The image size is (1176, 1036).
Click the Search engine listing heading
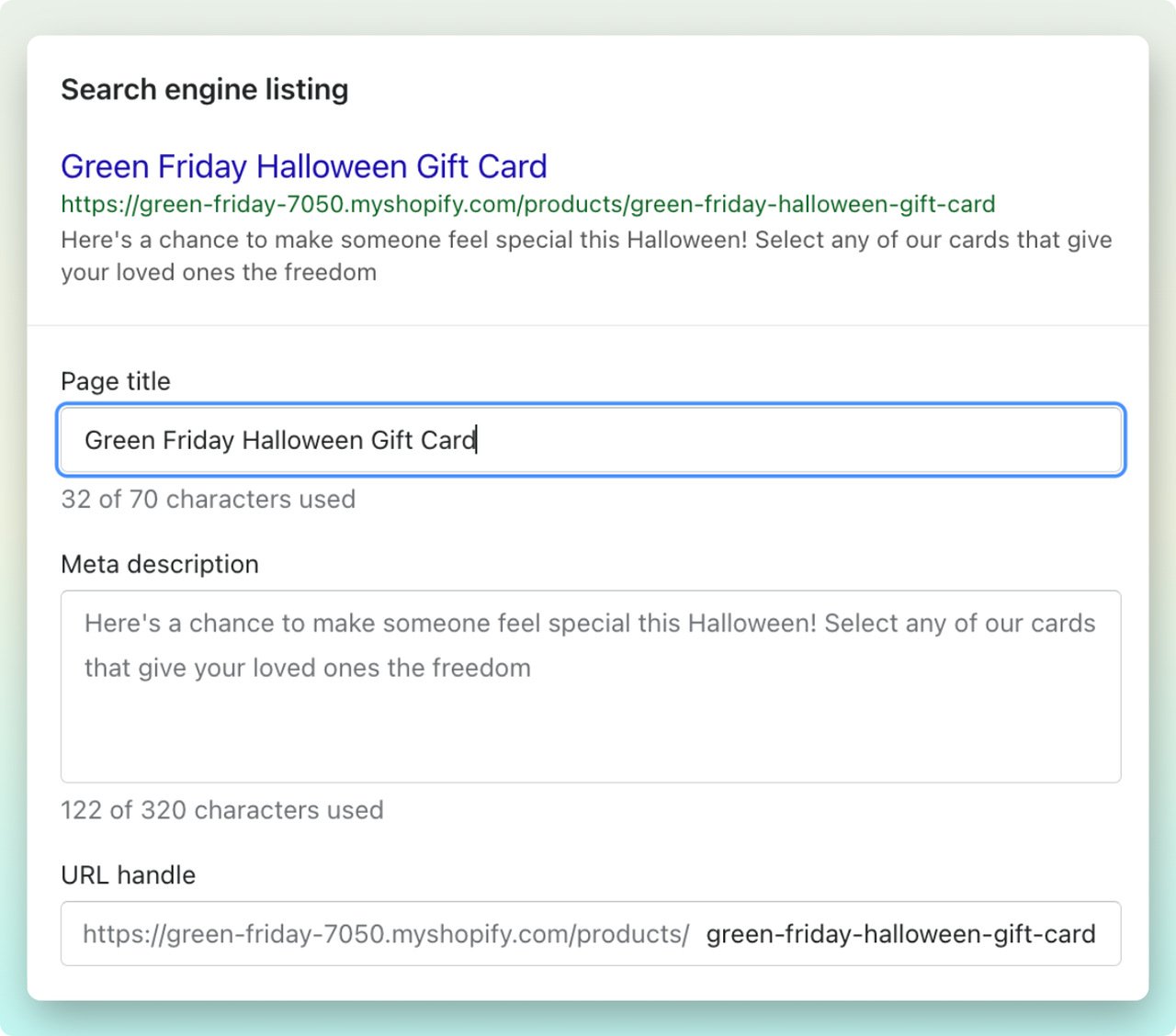tap(204, 89)
